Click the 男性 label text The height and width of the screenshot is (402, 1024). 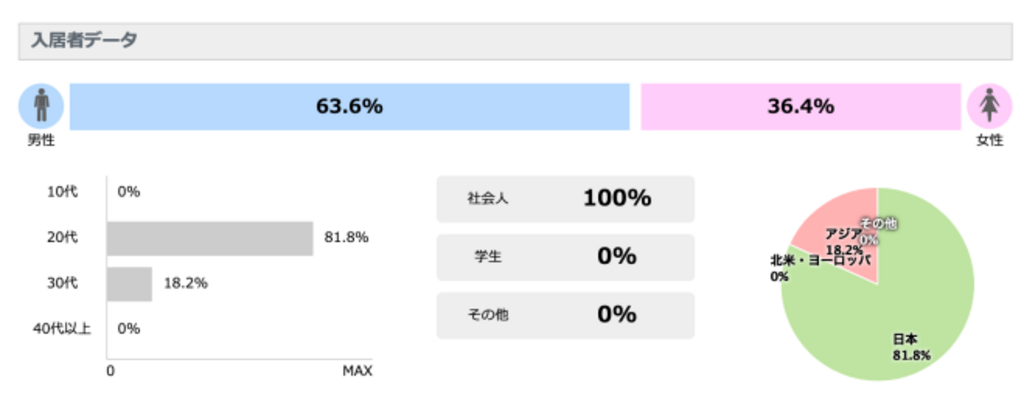pos(41,140)
